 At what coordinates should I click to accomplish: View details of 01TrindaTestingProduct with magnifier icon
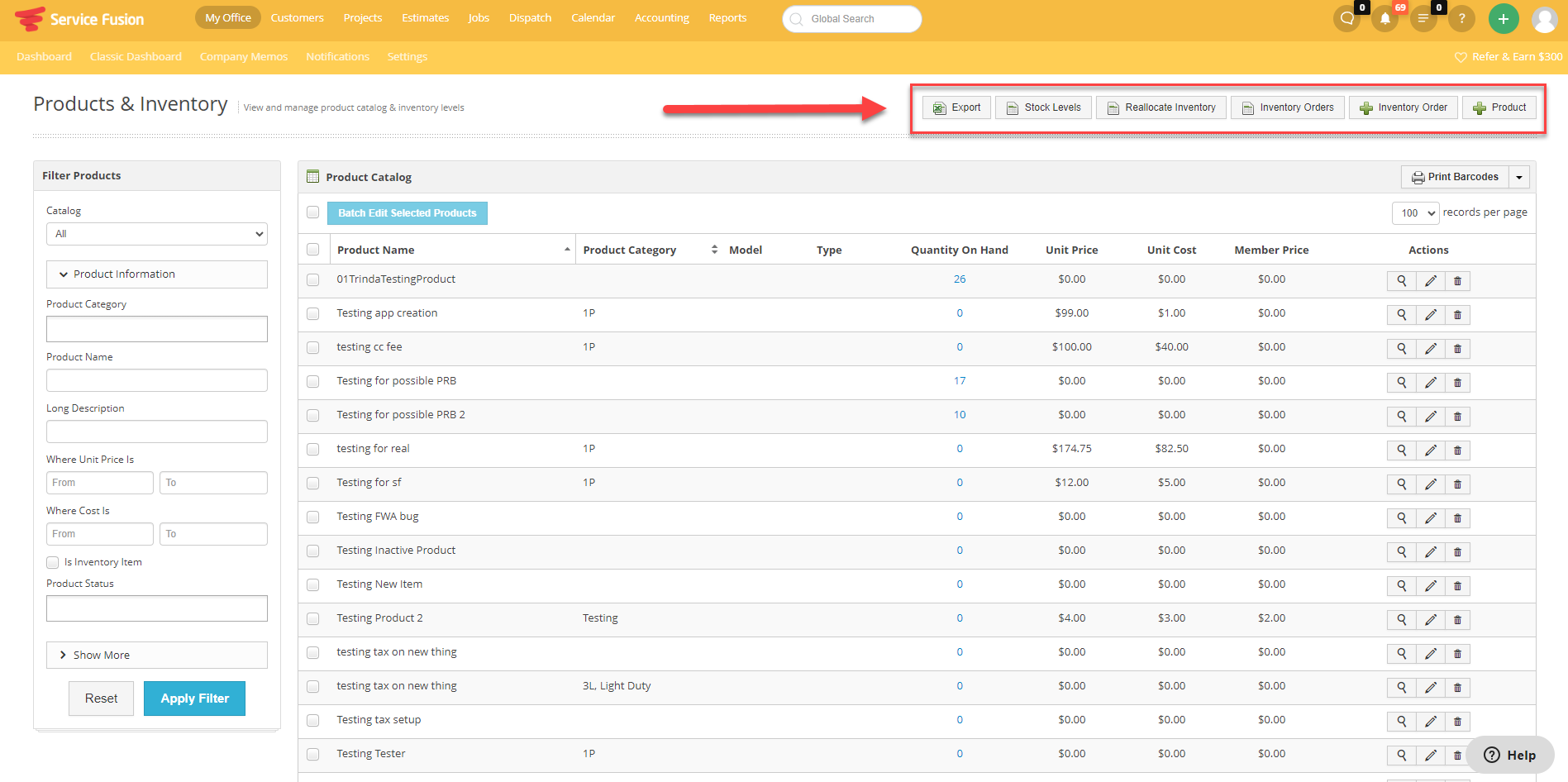point(1401,281)
